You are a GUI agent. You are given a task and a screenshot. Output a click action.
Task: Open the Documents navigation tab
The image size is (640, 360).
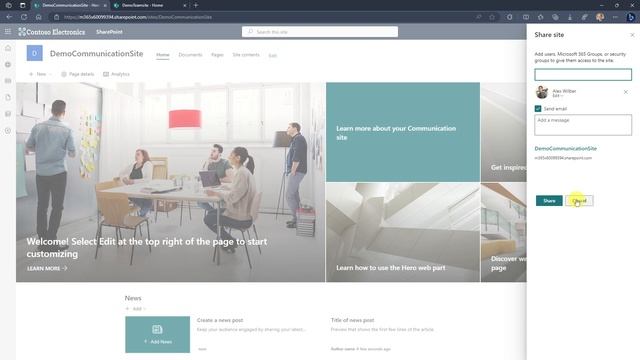[190, 55]
